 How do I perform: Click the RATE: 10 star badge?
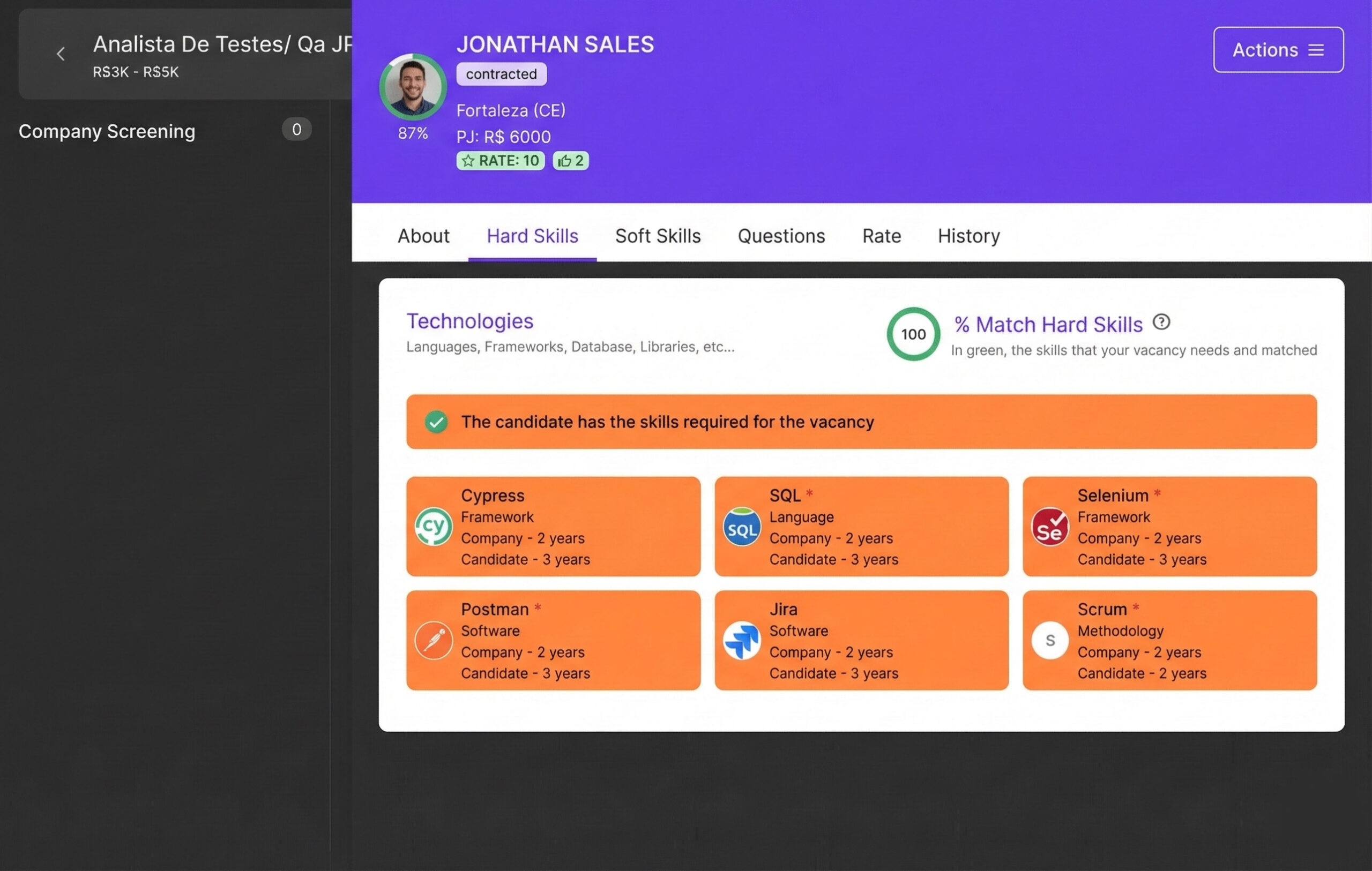click(499, 161)
